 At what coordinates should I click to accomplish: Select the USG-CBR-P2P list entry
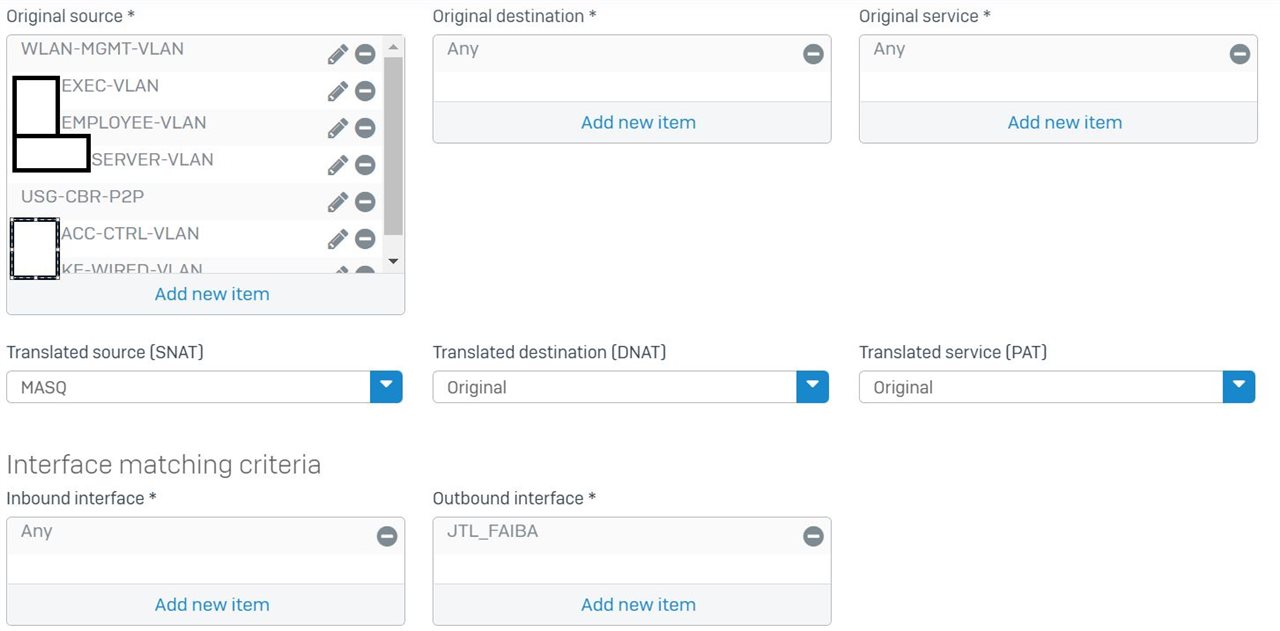pyautogui.click(x=166, y=201)
